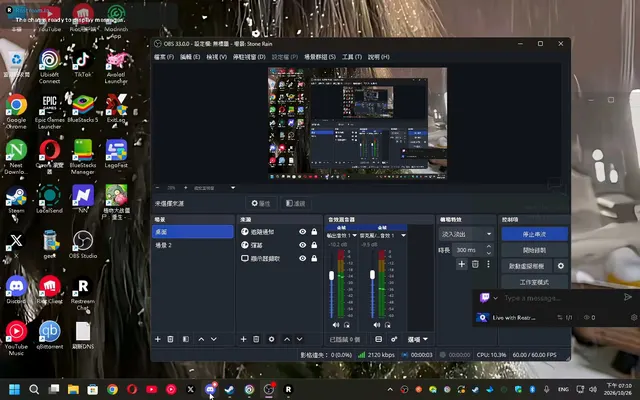Image resolution: width=640 pixels, height=400 pixels.
Task: Expand Twitch channel chevron in Restream chat
Action: tap(495, 298)
